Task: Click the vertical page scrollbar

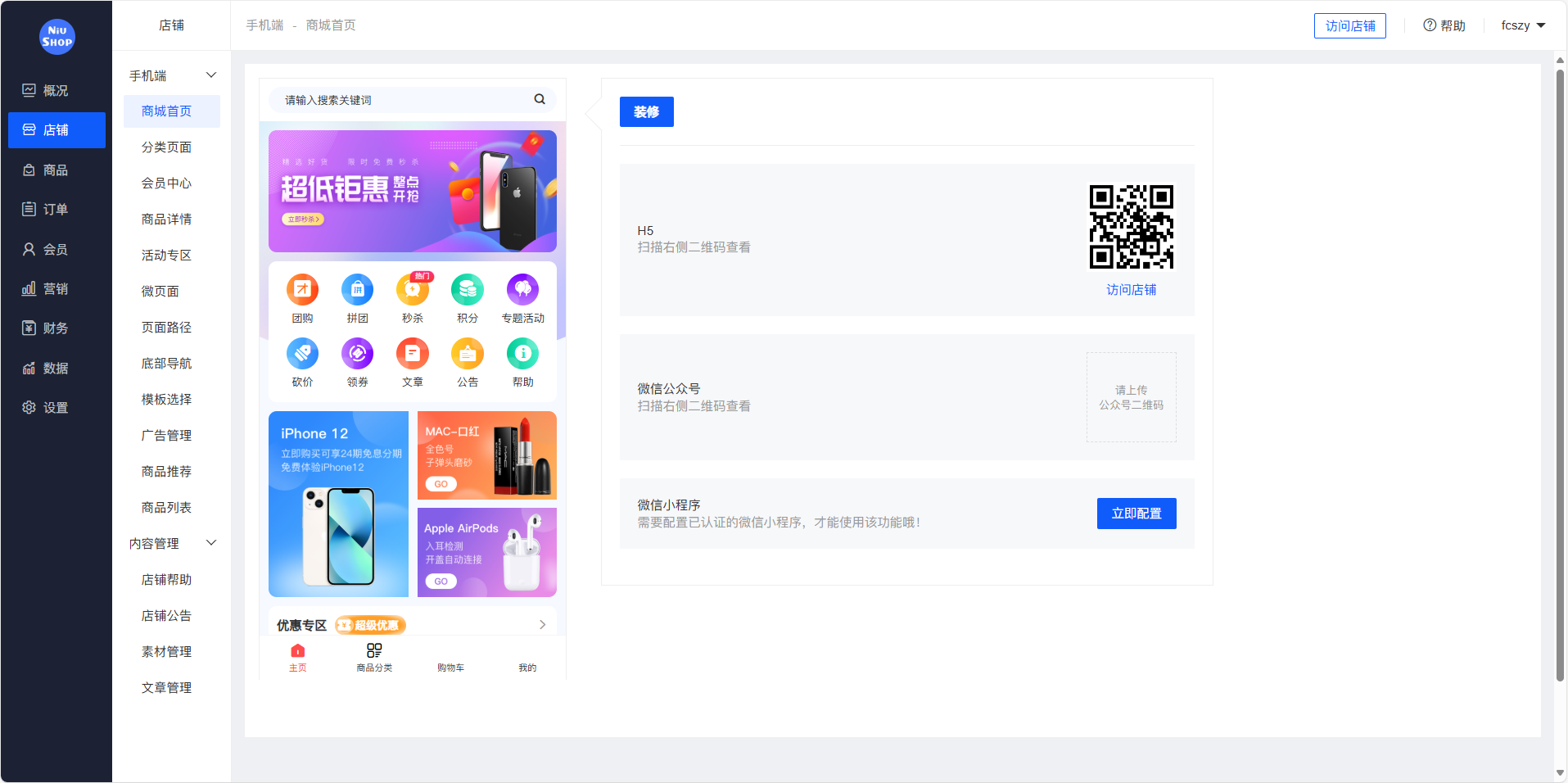Action: pos(1560,377)
